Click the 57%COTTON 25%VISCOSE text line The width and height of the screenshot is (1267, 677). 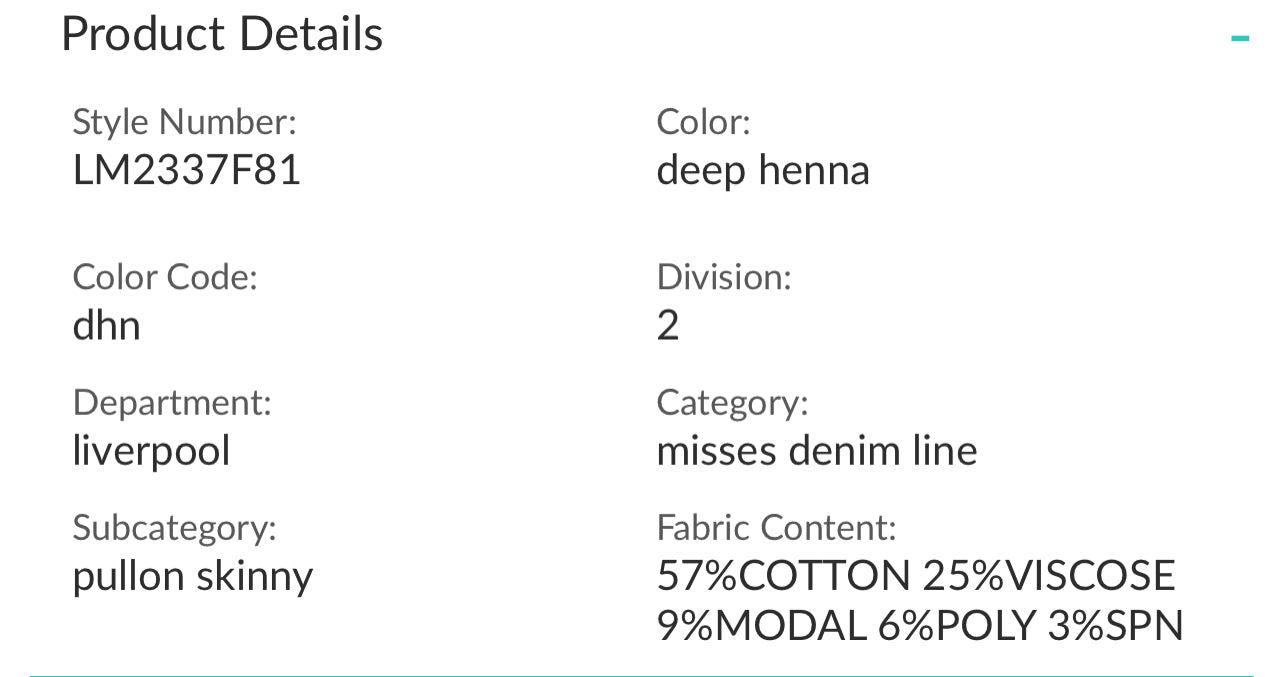point(916,576)
